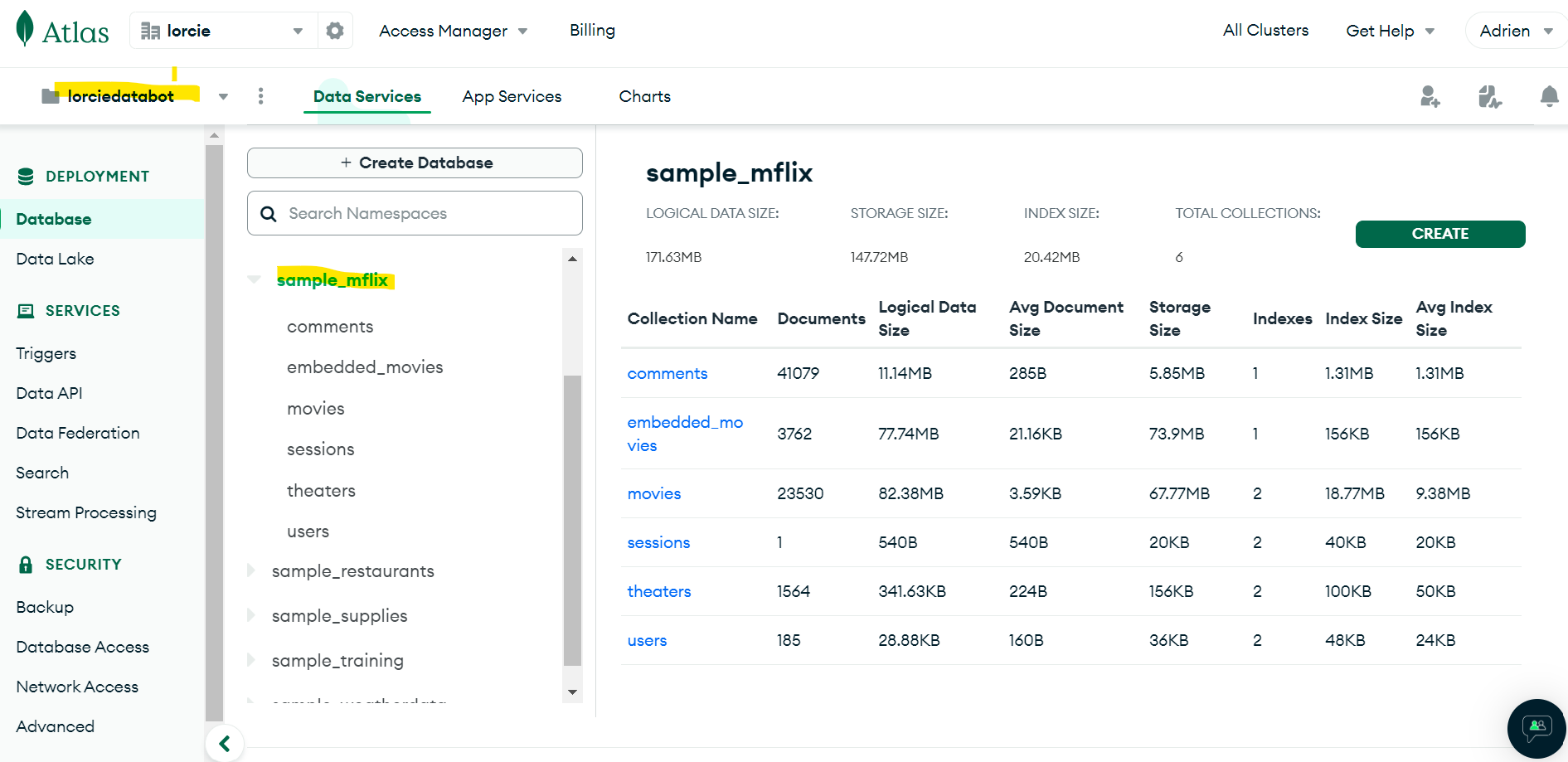Open Data Lake in the sidebar

coord(55,259)
